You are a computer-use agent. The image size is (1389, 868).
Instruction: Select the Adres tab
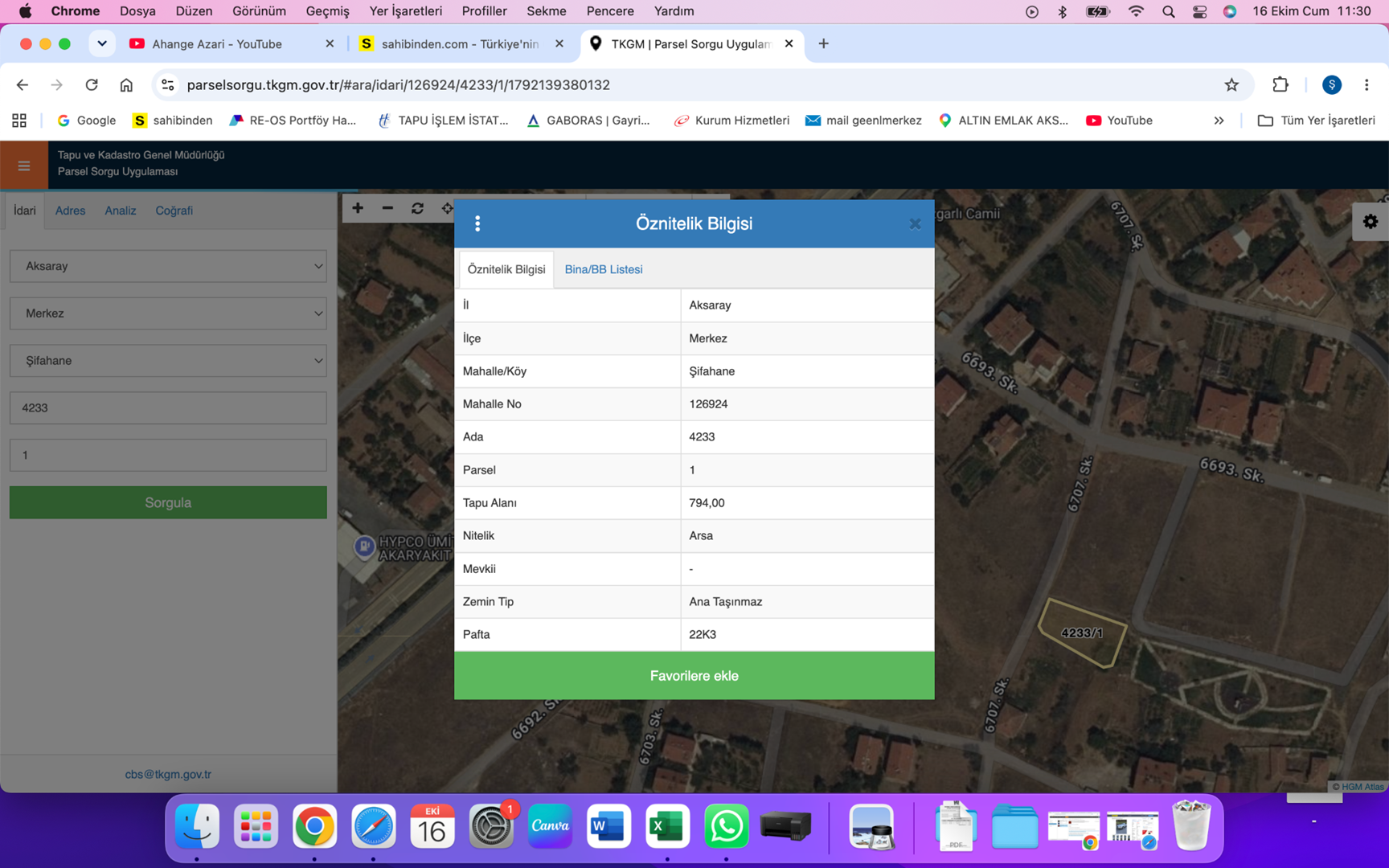pyautogui.click(x=70, y=211)
